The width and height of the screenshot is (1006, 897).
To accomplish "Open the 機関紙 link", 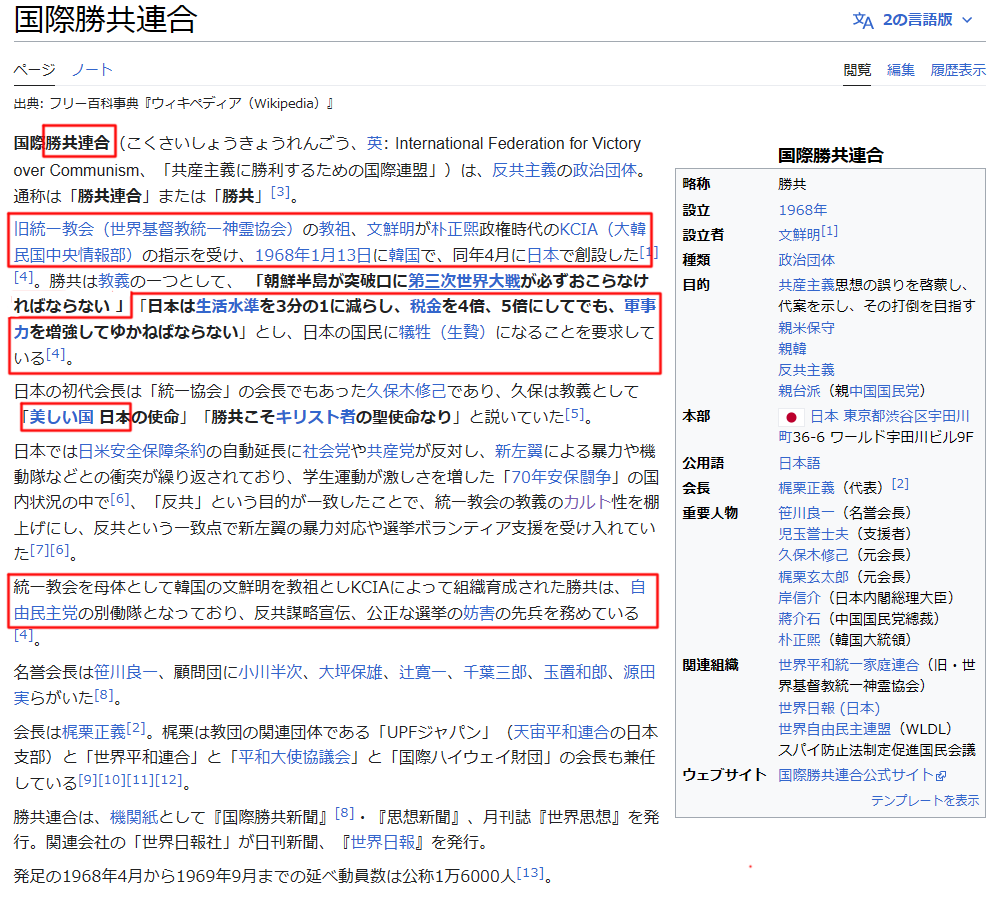I will tap(133, 817).
